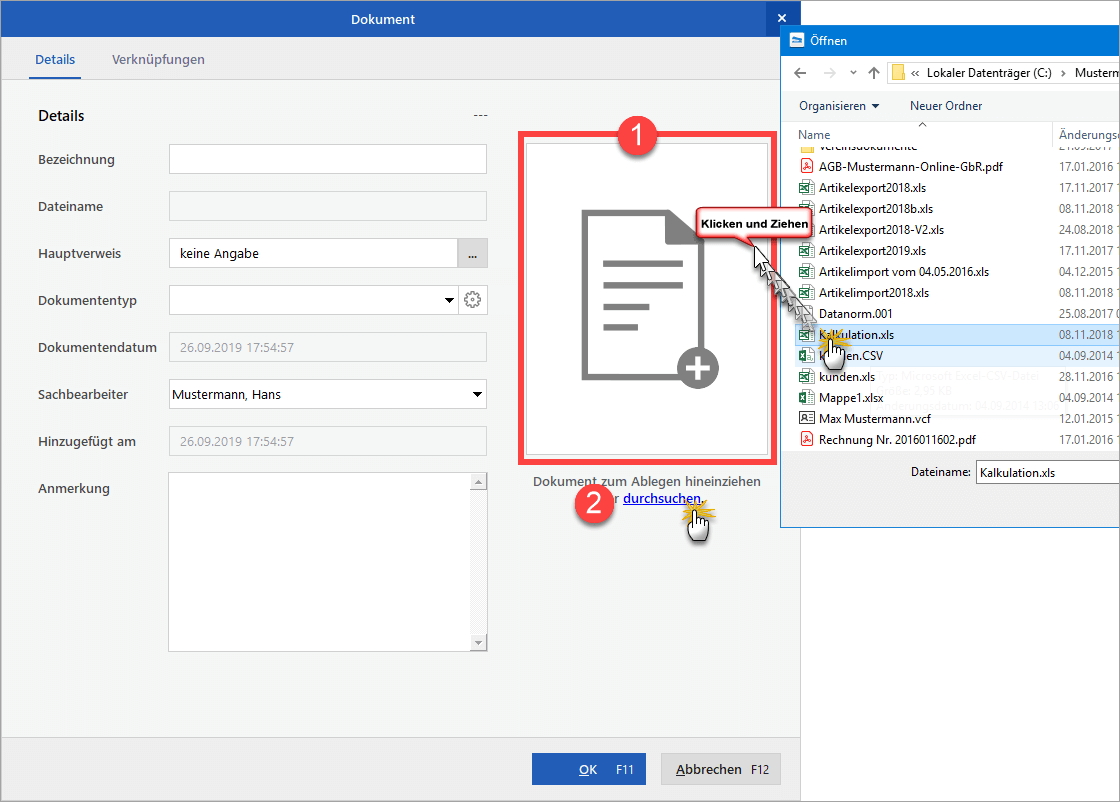This screenshot has height=802, width=1120.
Task: Click the Hinzugefügt am field
Action: pos(328,441)
